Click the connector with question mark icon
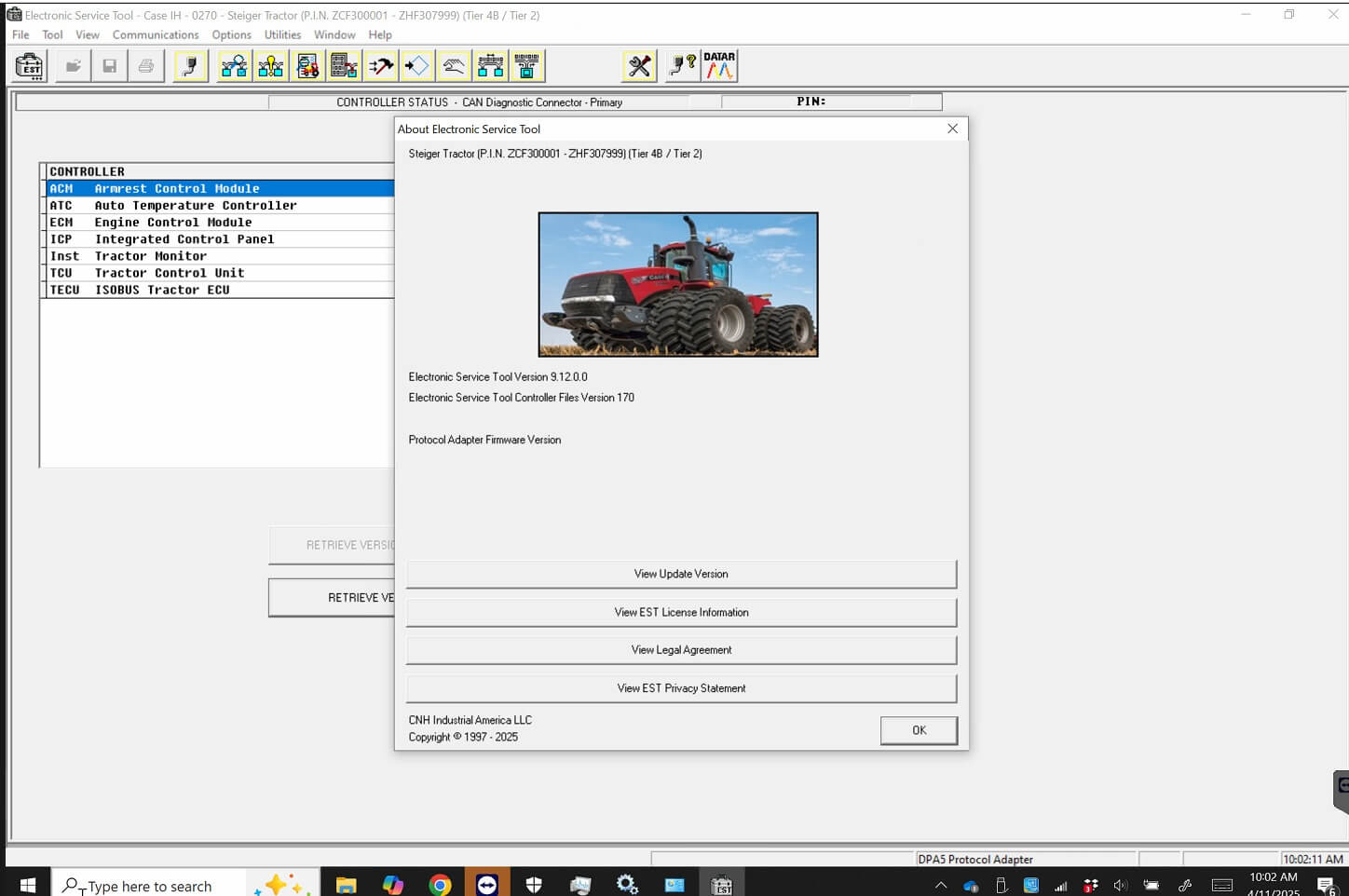This screenshot has height=896, width=1349. click(x=683, y=66)
